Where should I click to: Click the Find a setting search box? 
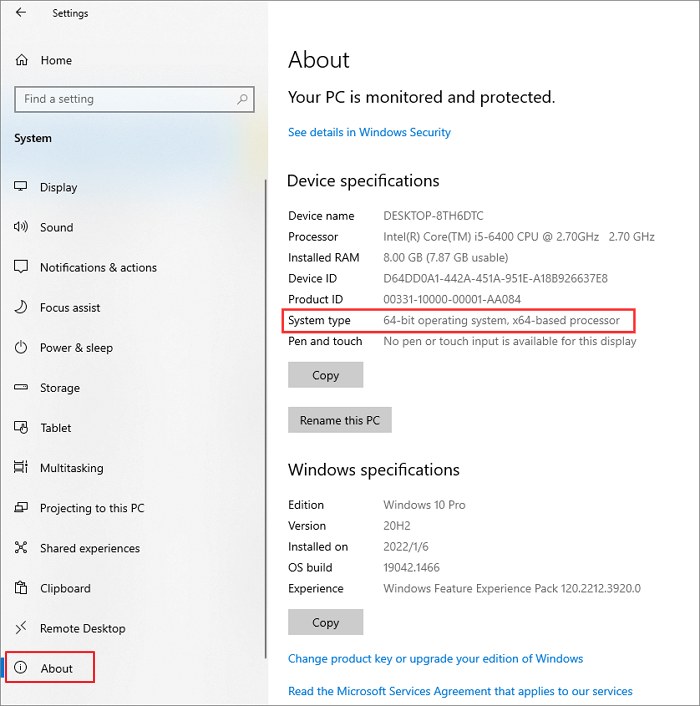[x=125, y=99]
